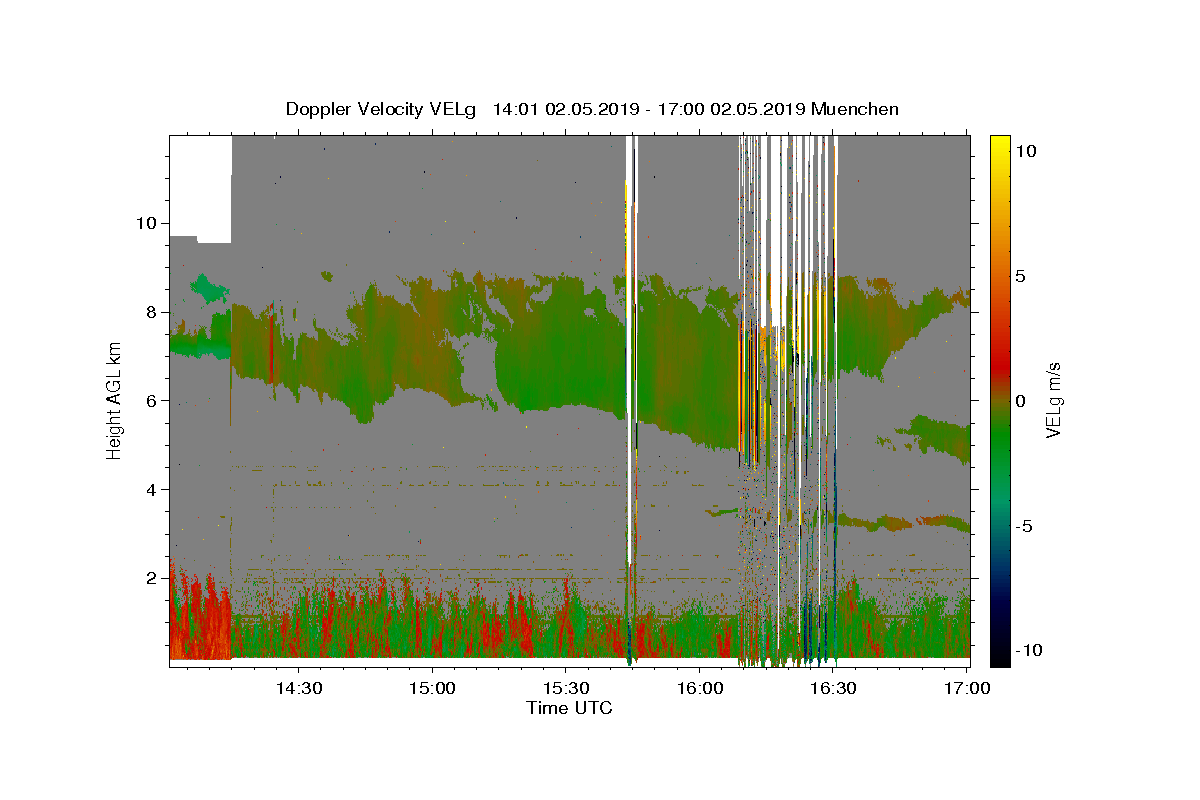The width and height of the screenshot is (1200, 800).
Task: Click the 17:00 time tick label
Action: coord(966,689)
